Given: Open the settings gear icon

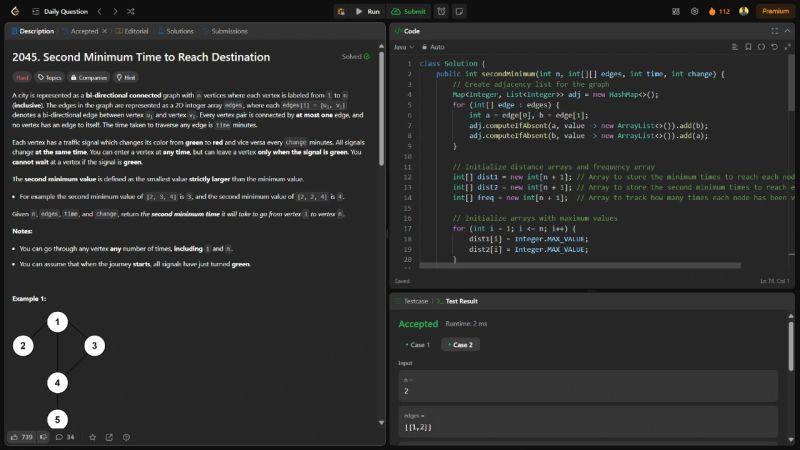Looking at the screenshot, I should tap(694, 11).
